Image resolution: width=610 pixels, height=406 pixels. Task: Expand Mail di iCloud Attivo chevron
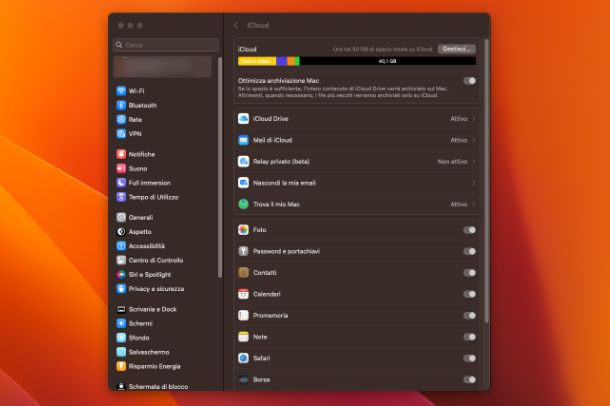click(473, 140)
